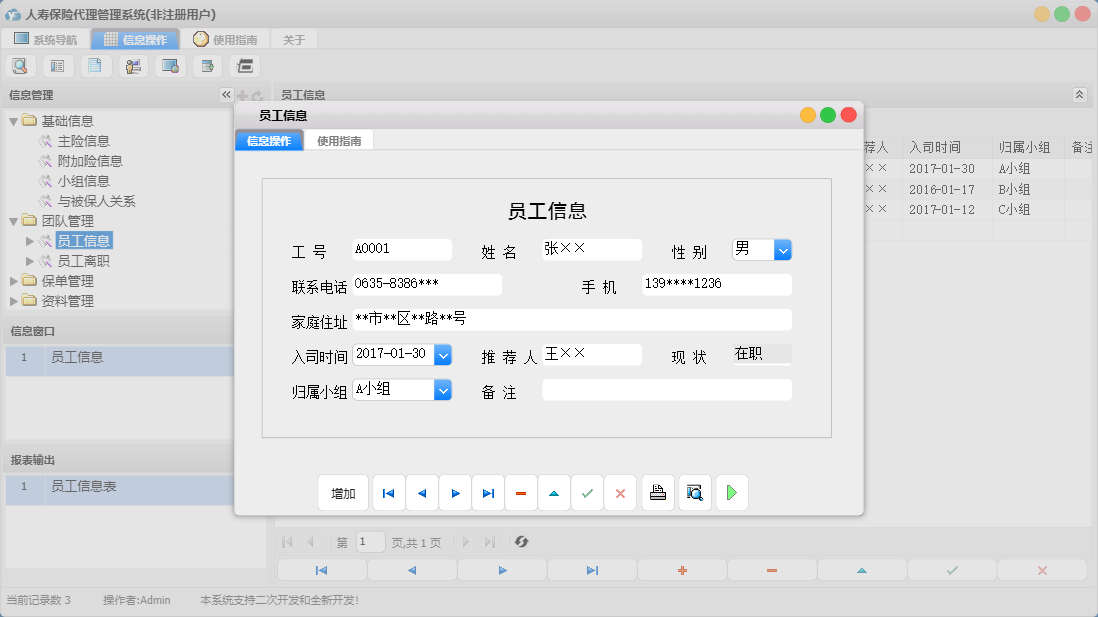Open the search/preview tool in the toolbar
The width and height of the screenshot is (1098, 617).
[20, 65]
